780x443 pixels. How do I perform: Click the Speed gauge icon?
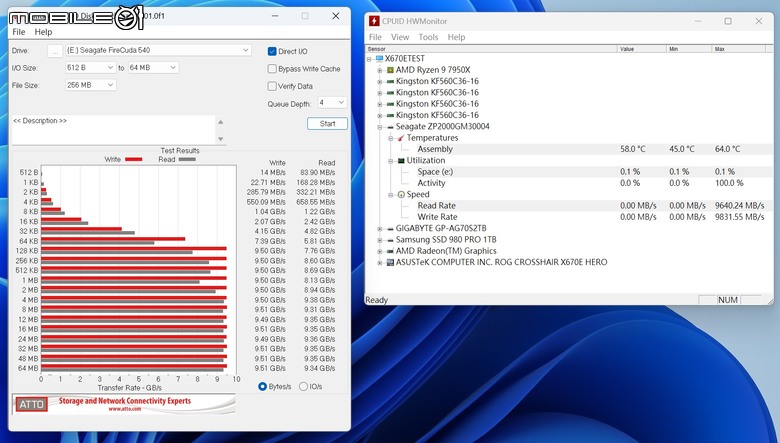point(401,194)
